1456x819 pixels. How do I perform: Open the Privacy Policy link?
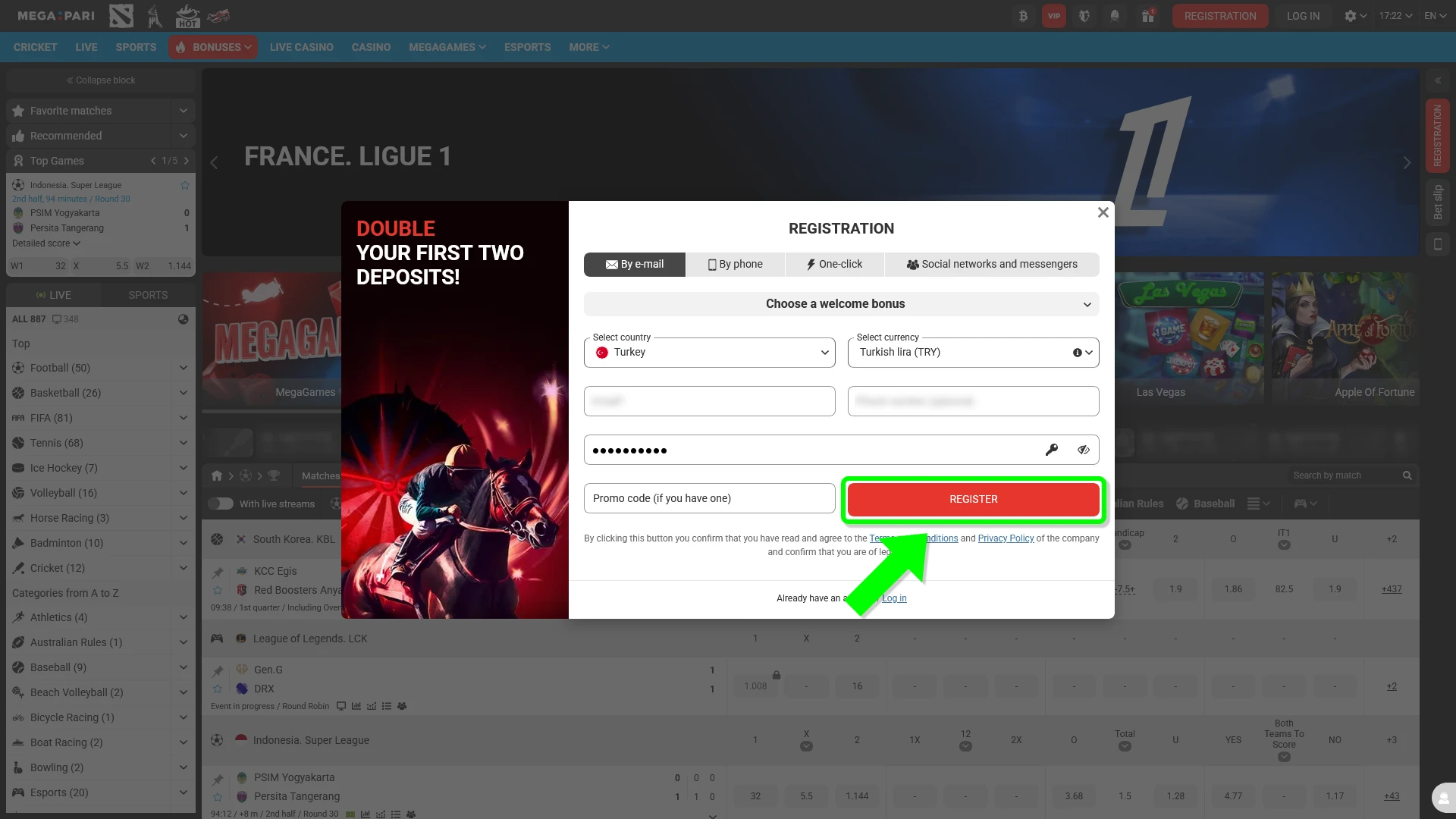pos(1006,538)
